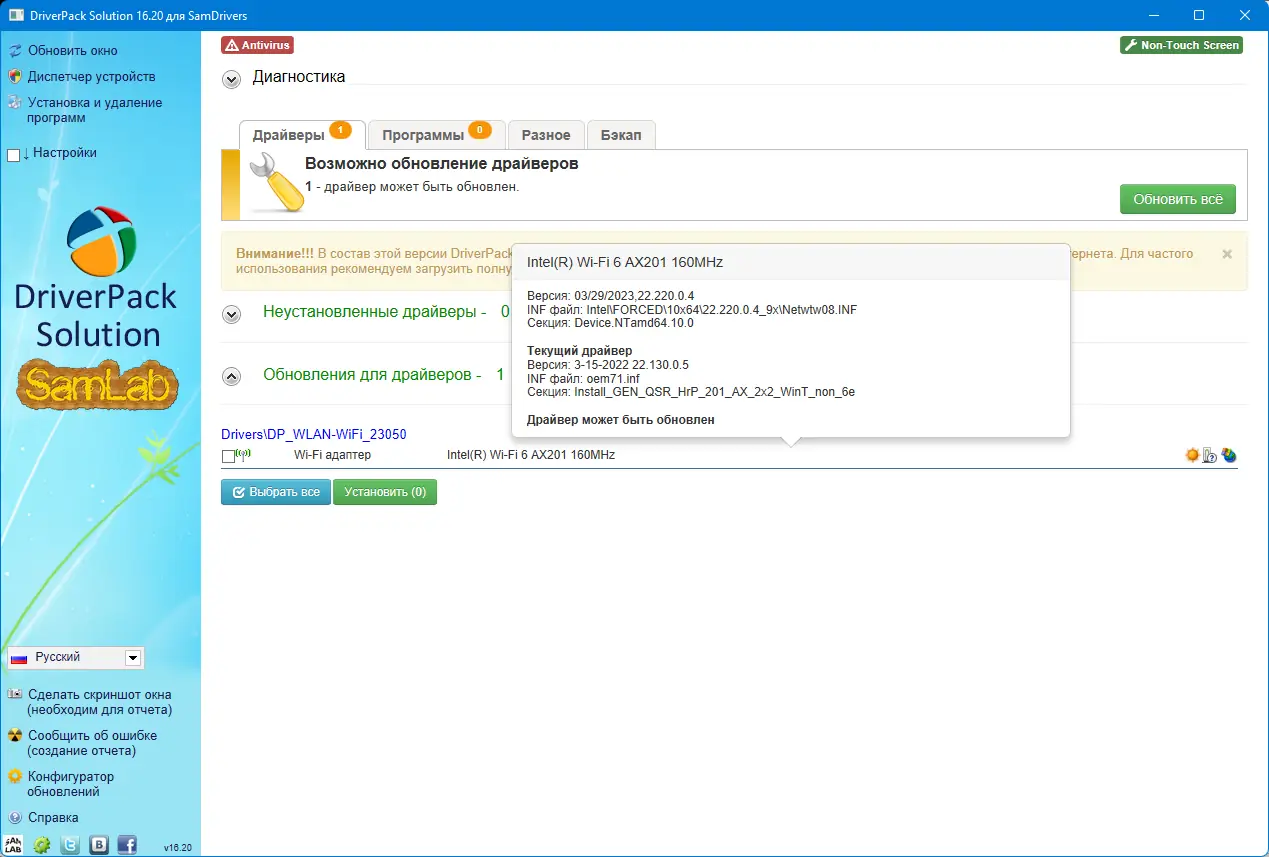Switch to the Программы tab
The height and width of the screenshot is (857, 1269).
pyautogui.click(x=437, y=135)
